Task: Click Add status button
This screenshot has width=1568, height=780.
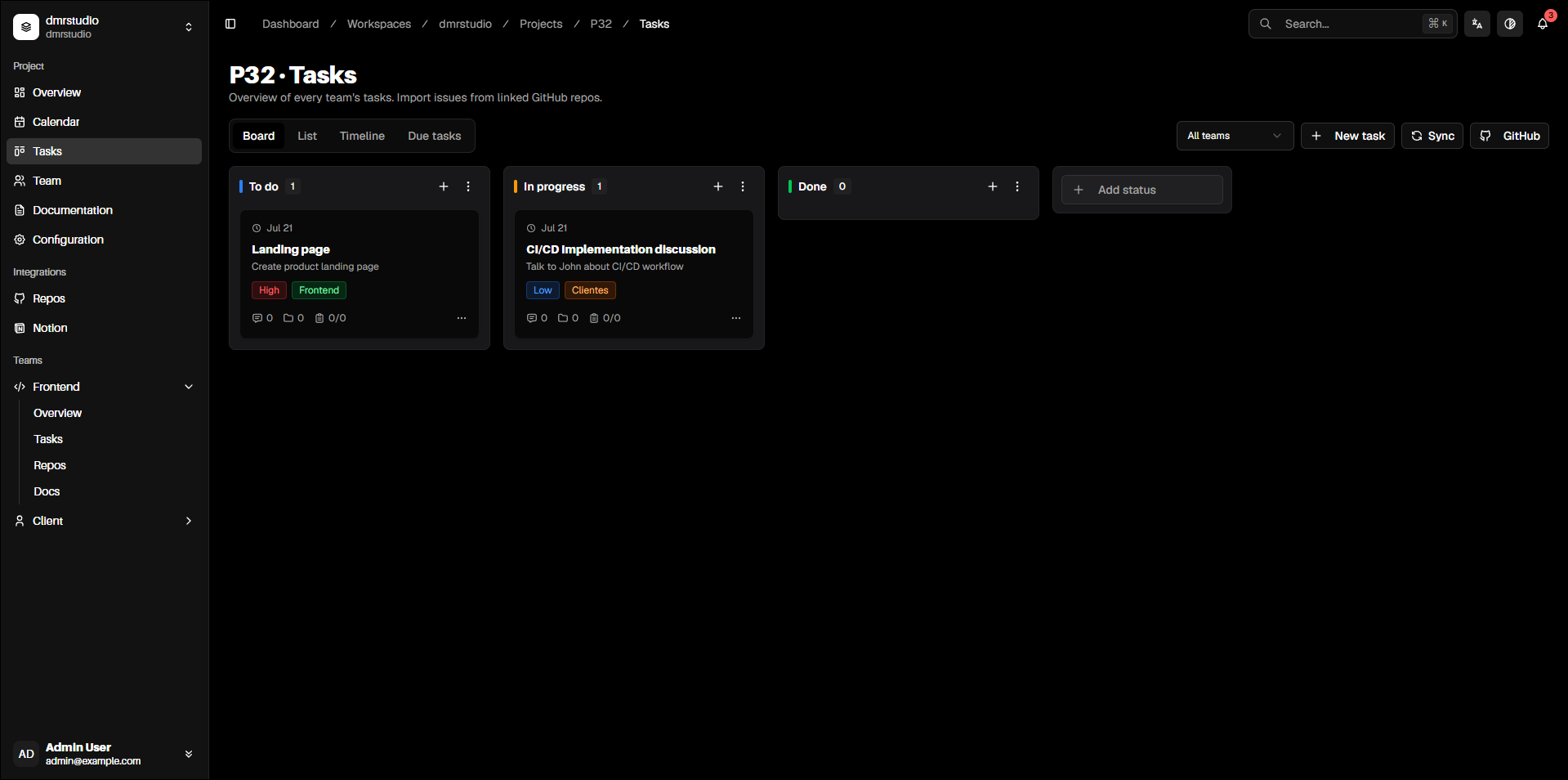Action: click(x=1141, y=190)
